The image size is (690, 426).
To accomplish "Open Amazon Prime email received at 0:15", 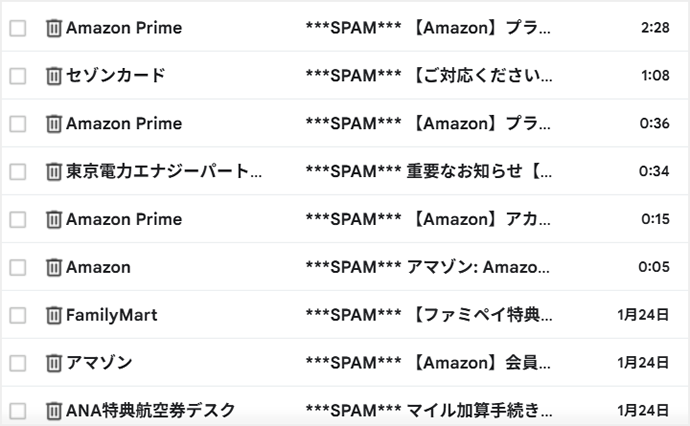I will tap(428, 220).
